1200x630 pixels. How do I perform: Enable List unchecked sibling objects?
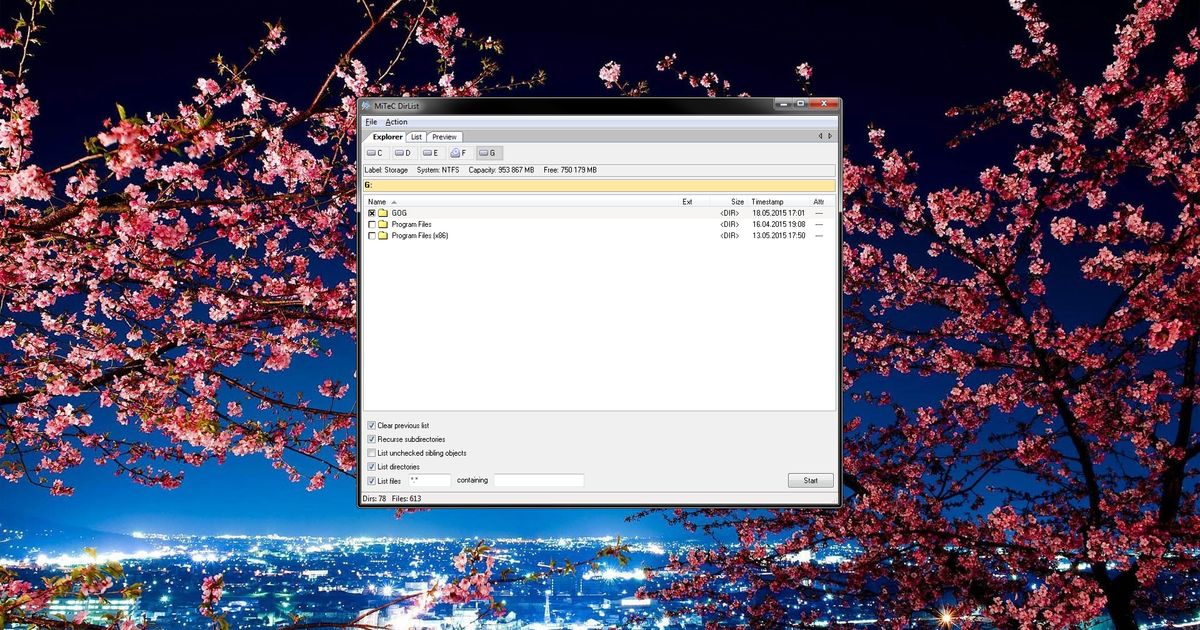(x=371, y=452)
